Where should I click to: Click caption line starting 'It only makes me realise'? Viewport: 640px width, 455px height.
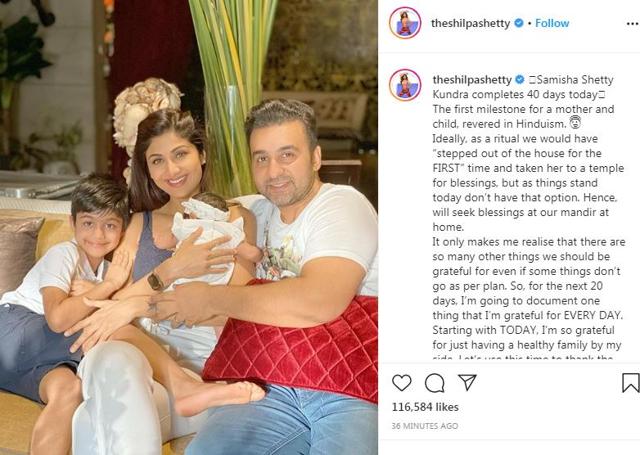[529, 242]
